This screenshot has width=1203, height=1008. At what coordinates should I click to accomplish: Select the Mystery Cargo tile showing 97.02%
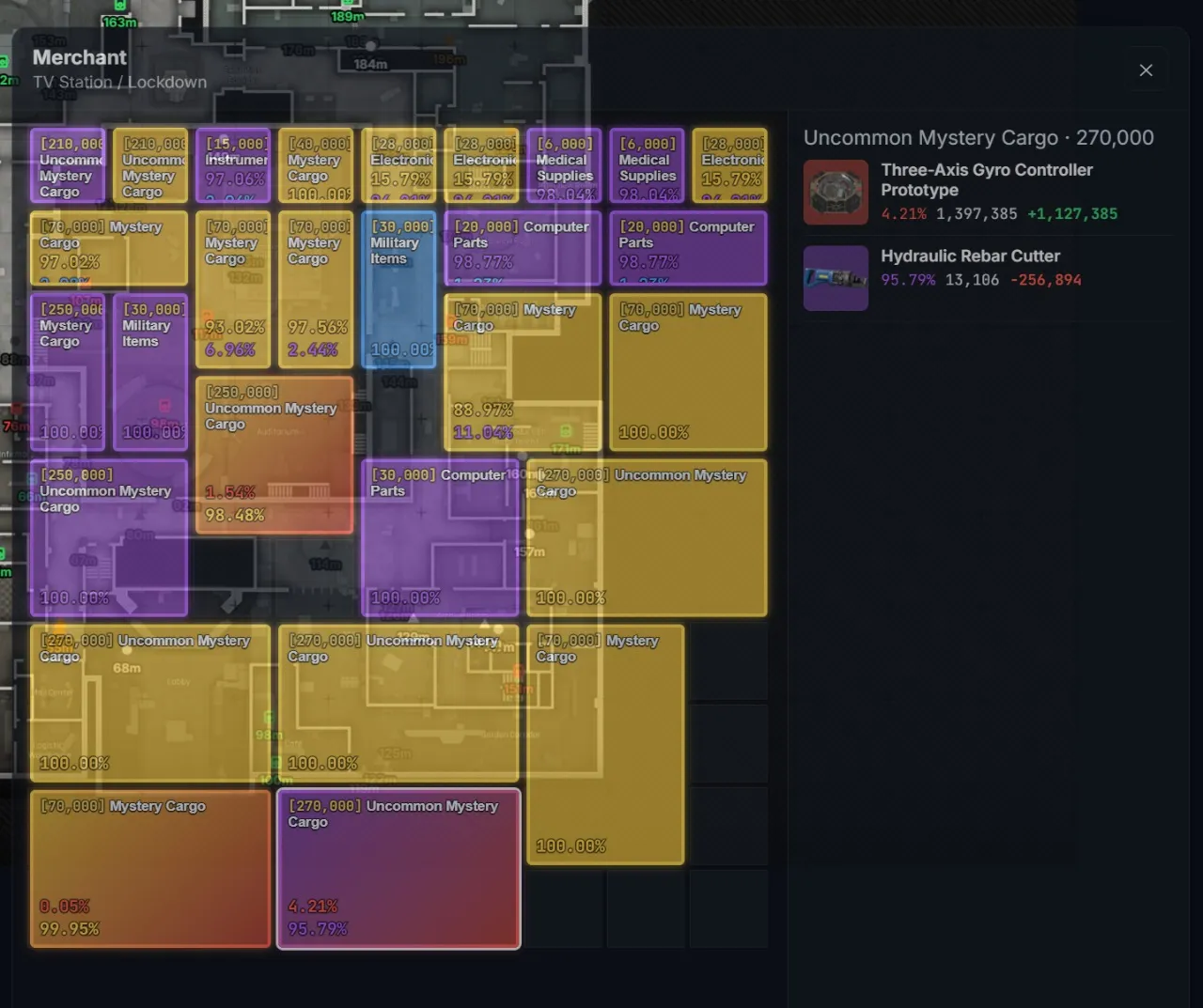tap(109, 248)
